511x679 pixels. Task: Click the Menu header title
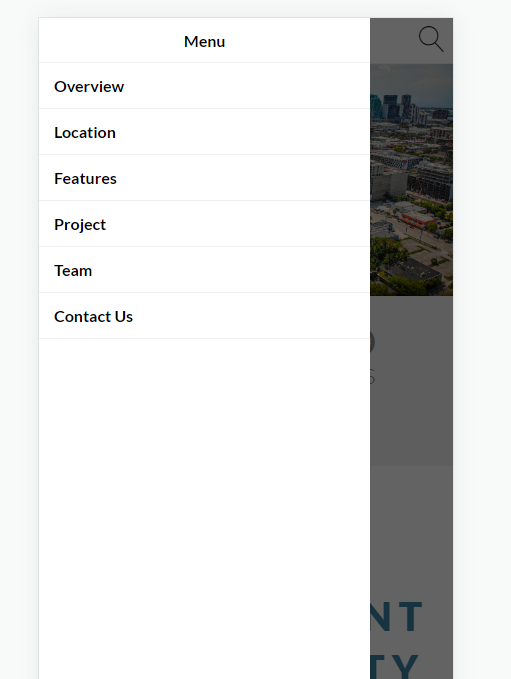[x=204, y=42]
